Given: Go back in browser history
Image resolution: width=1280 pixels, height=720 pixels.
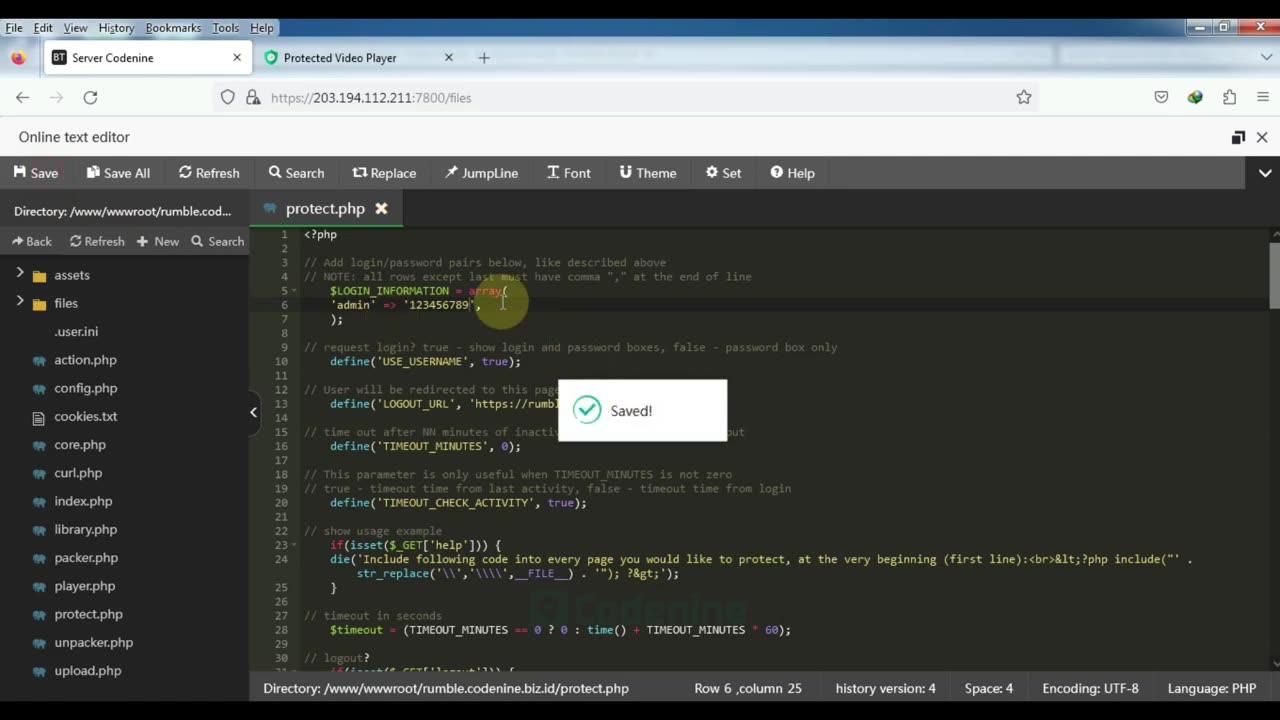Looking at the screenshot, I should [x=22, y=97].
